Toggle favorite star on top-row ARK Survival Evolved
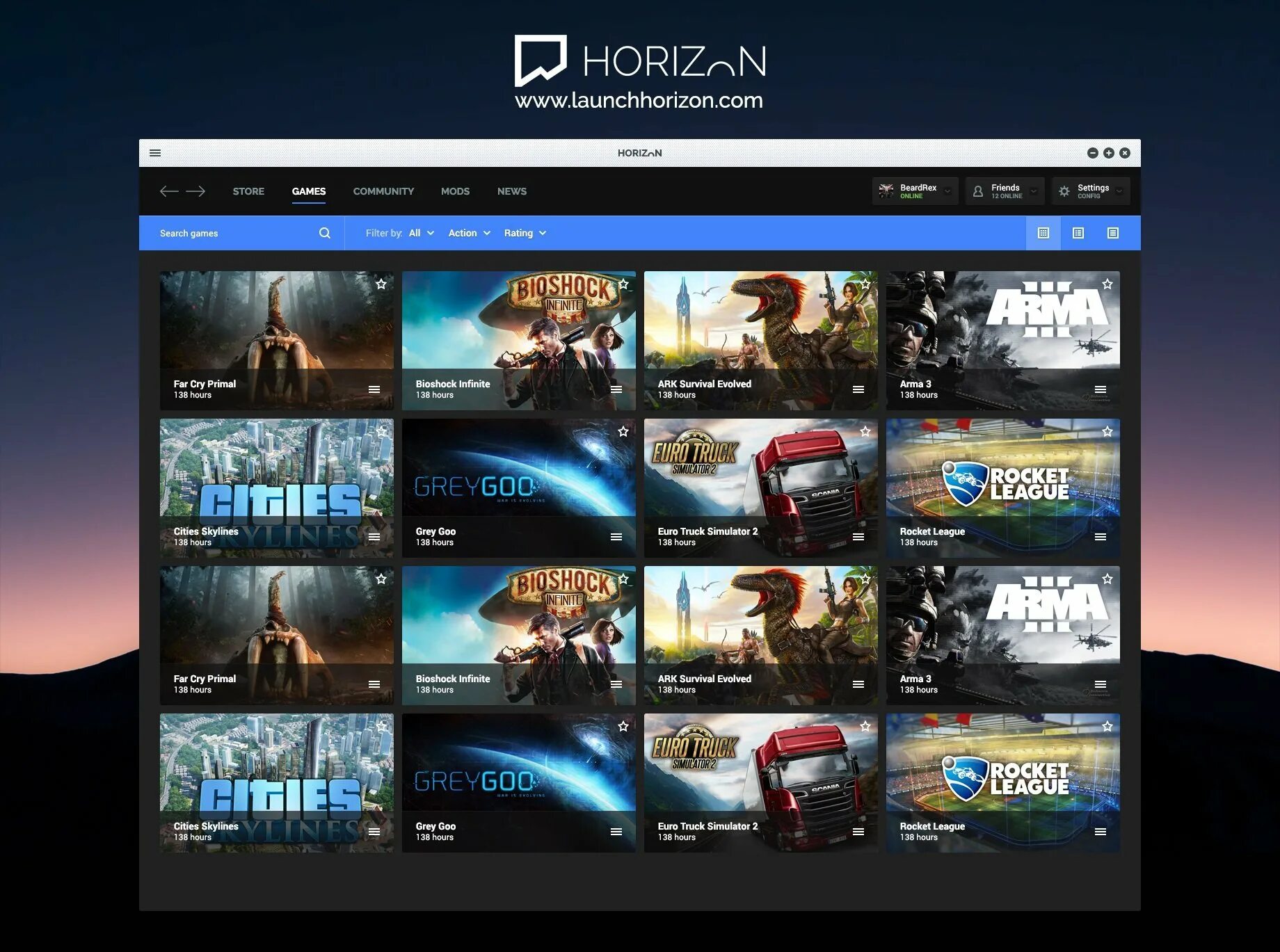This screenshot has width=1280, height=952. tap(865, 284)
